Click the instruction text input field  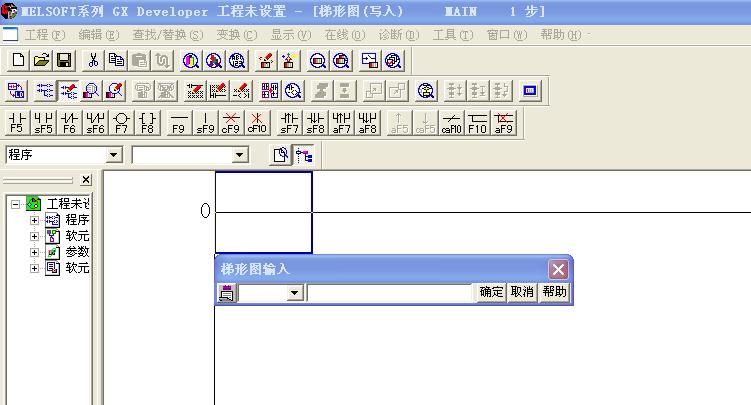[390, 293]
